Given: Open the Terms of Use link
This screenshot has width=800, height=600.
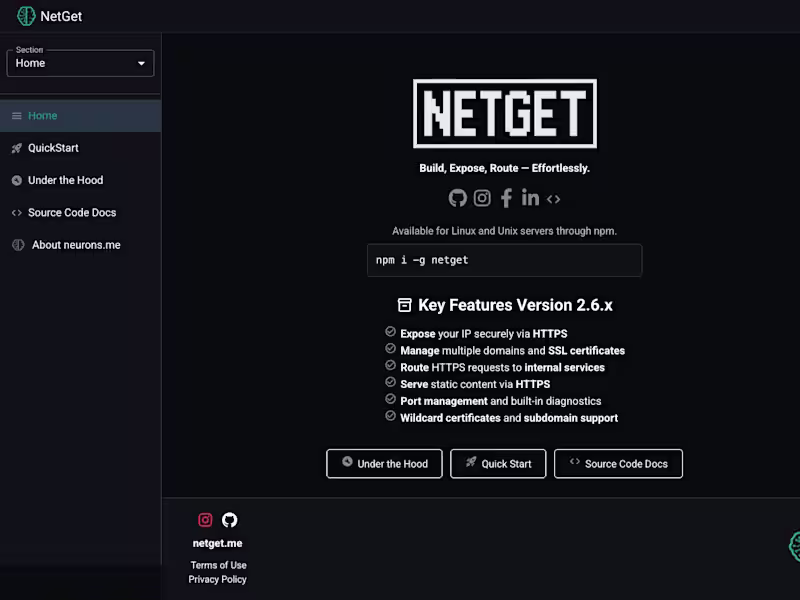Looking at the screenshot, I should coord(217,565).
